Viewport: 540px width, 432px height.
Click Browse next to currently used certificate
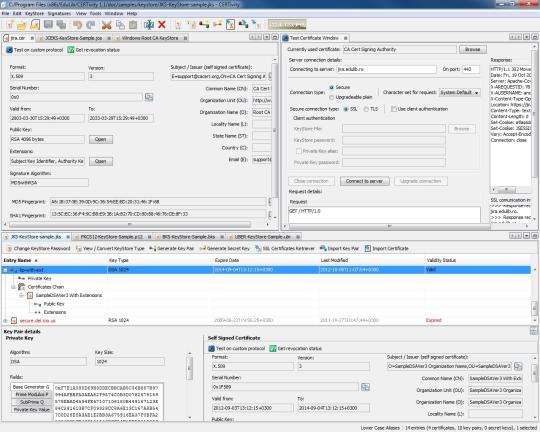coord(472,50)
